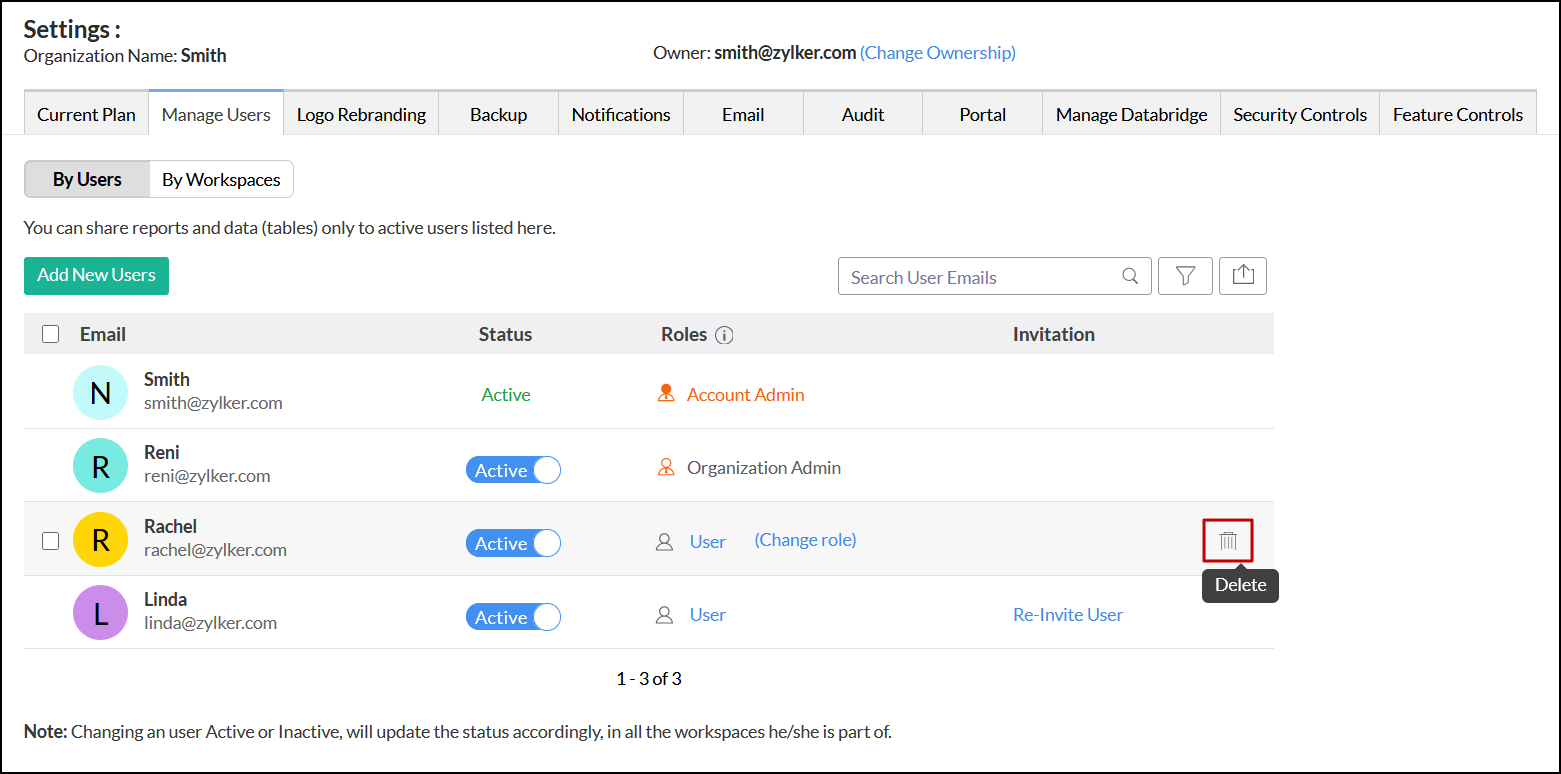Image resolution: width=1561 pixels, height=774 pixels.
Task: Check the select-all checkbox in header
Action: [50, 335]
